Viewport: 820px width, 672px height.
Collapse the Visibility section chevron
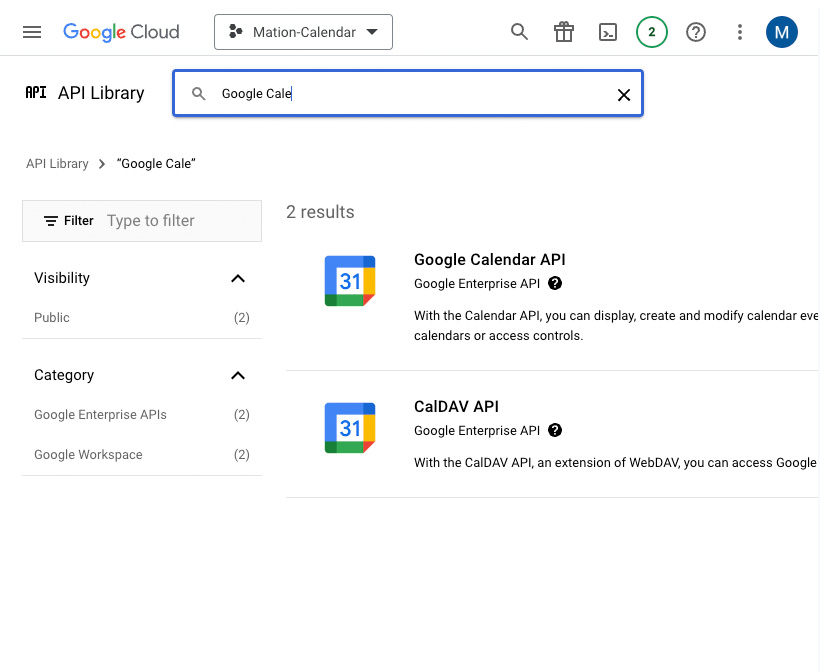[238, 278]
